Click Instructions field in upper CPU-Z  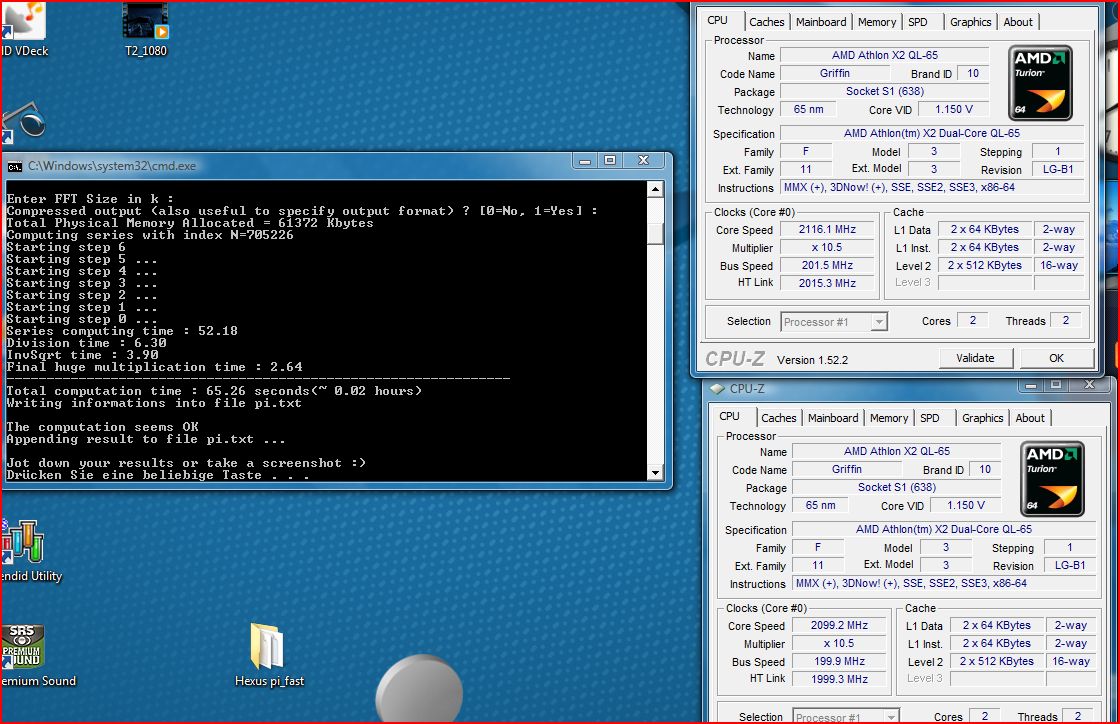[932, 187]
